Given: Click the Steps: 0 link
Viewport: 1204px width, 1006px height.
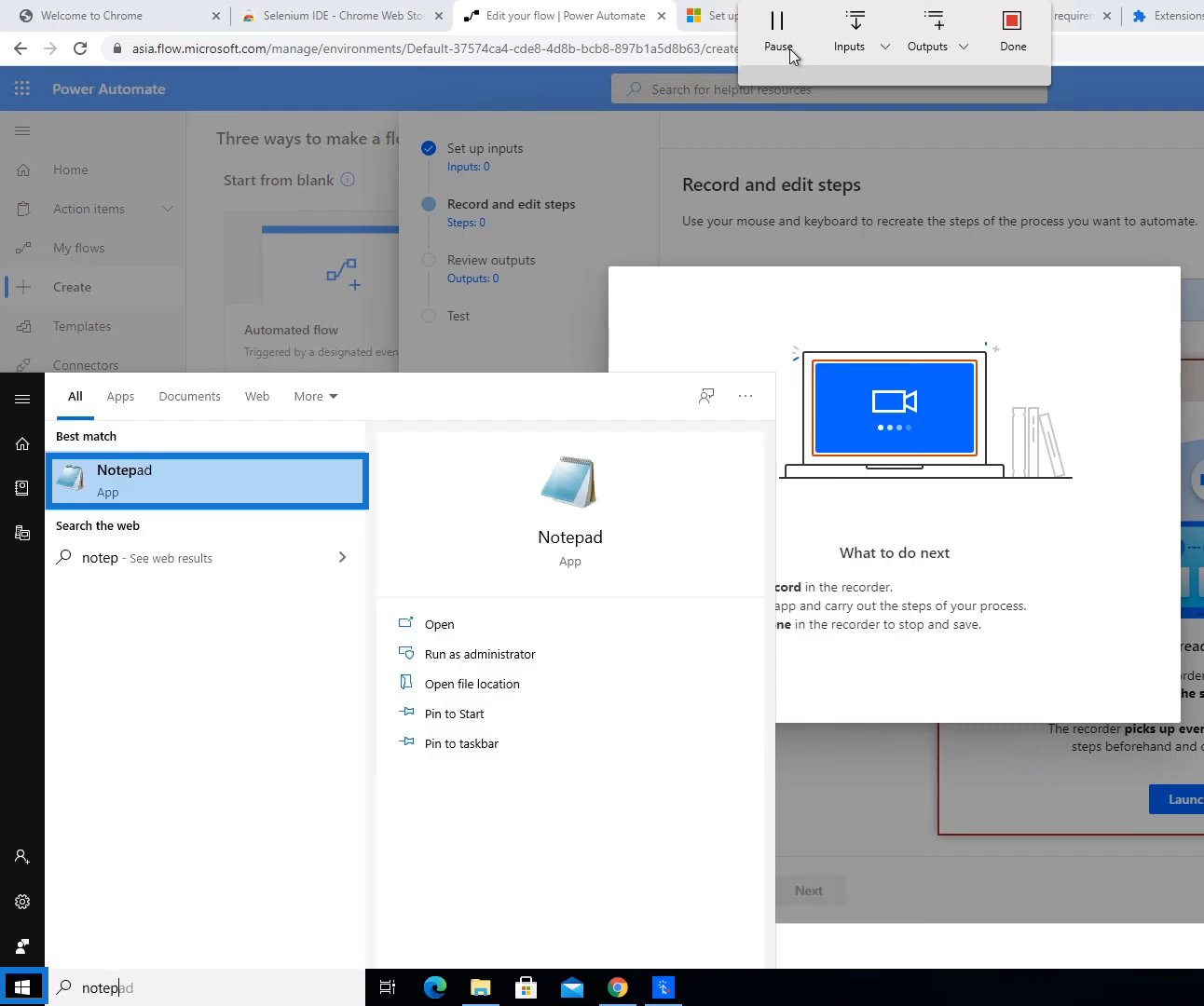Looking at the screenshot, I should pyautogui.click(x=466, y=223).
